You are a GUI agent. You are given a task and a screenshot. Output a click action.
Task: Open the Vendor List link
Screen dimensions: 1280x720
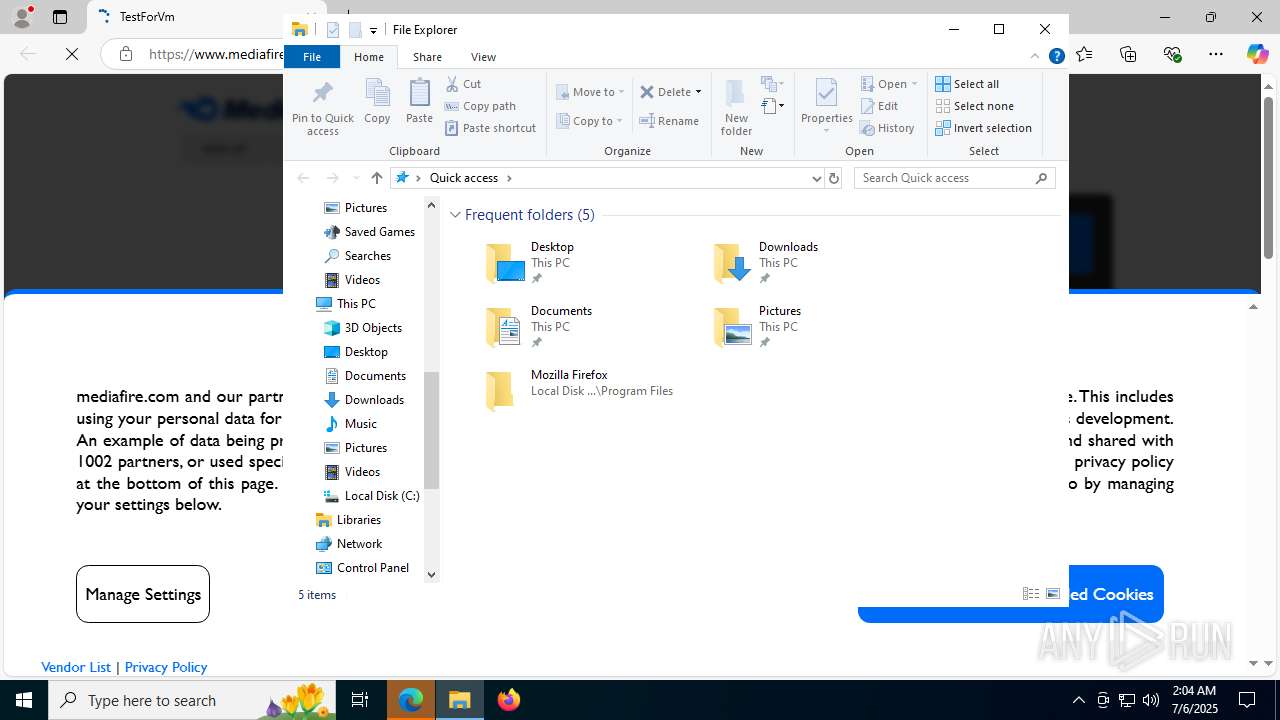[76, 667]
